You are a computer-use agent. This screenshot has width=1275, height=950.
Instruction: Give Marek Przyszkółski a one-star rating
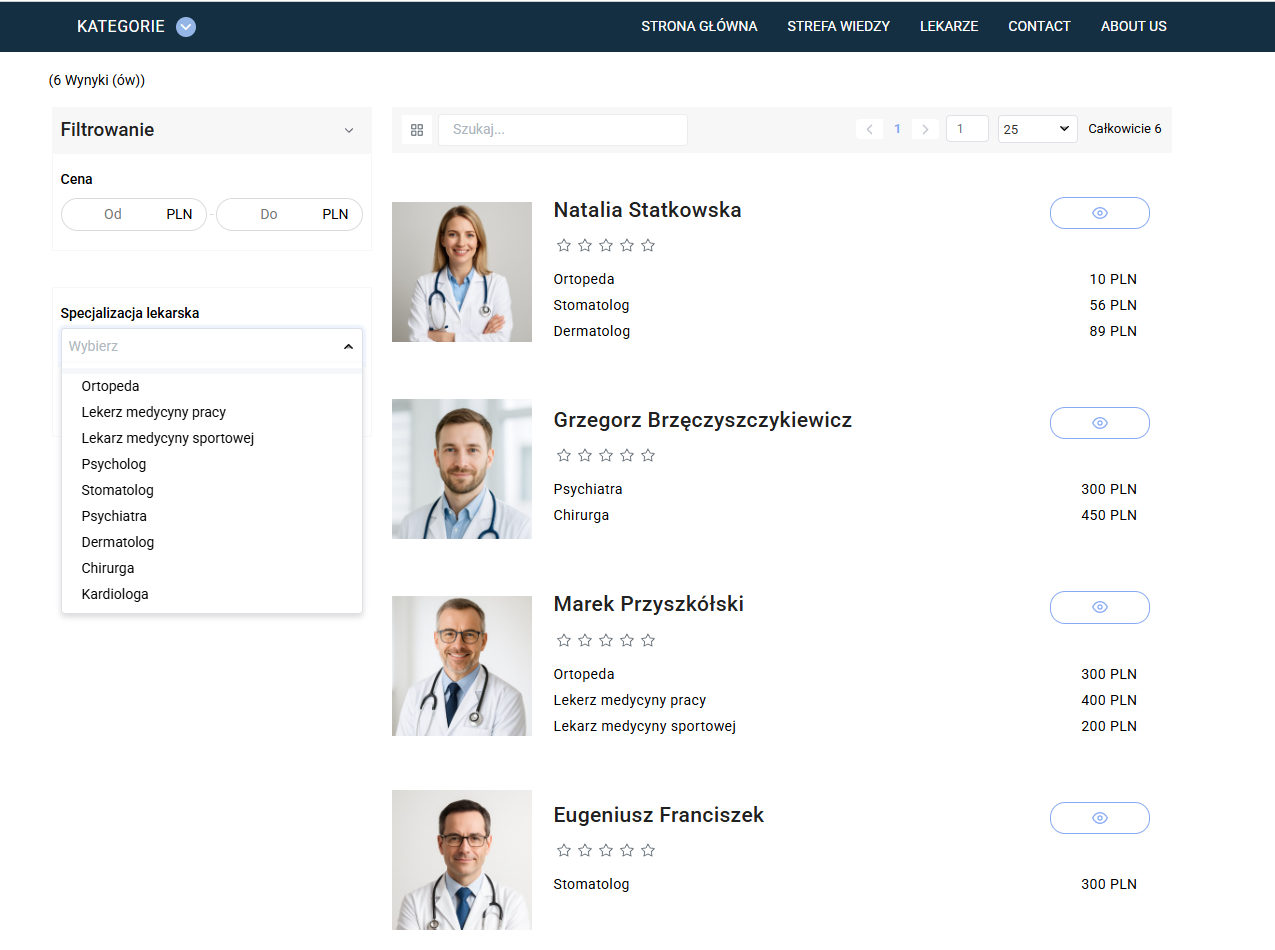(564, 640)
